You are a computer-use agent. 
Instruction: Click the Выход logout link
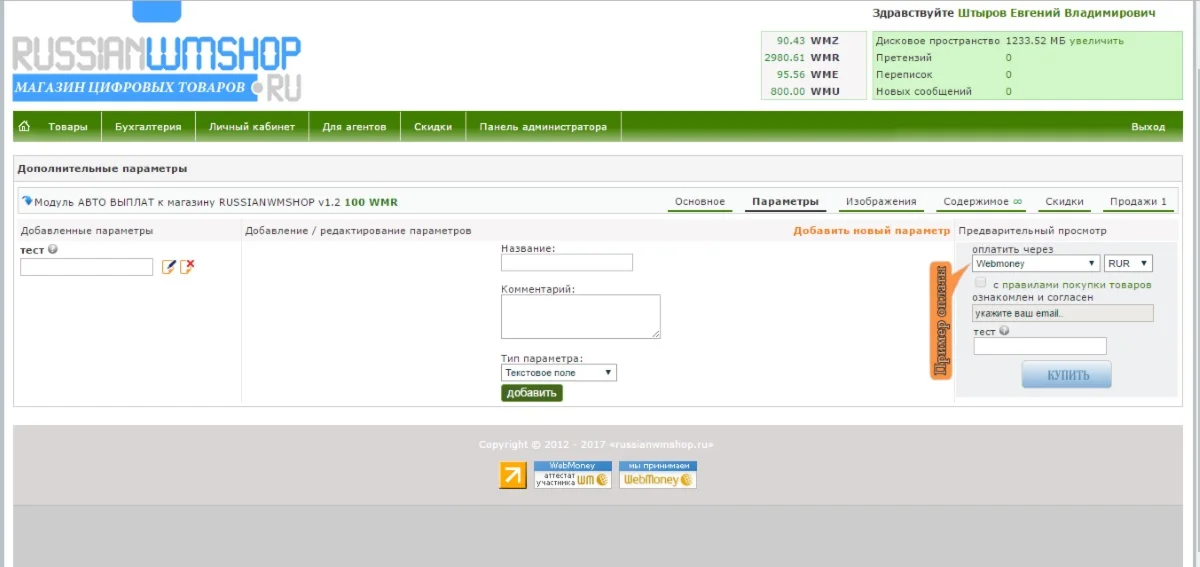[1148, 127]
